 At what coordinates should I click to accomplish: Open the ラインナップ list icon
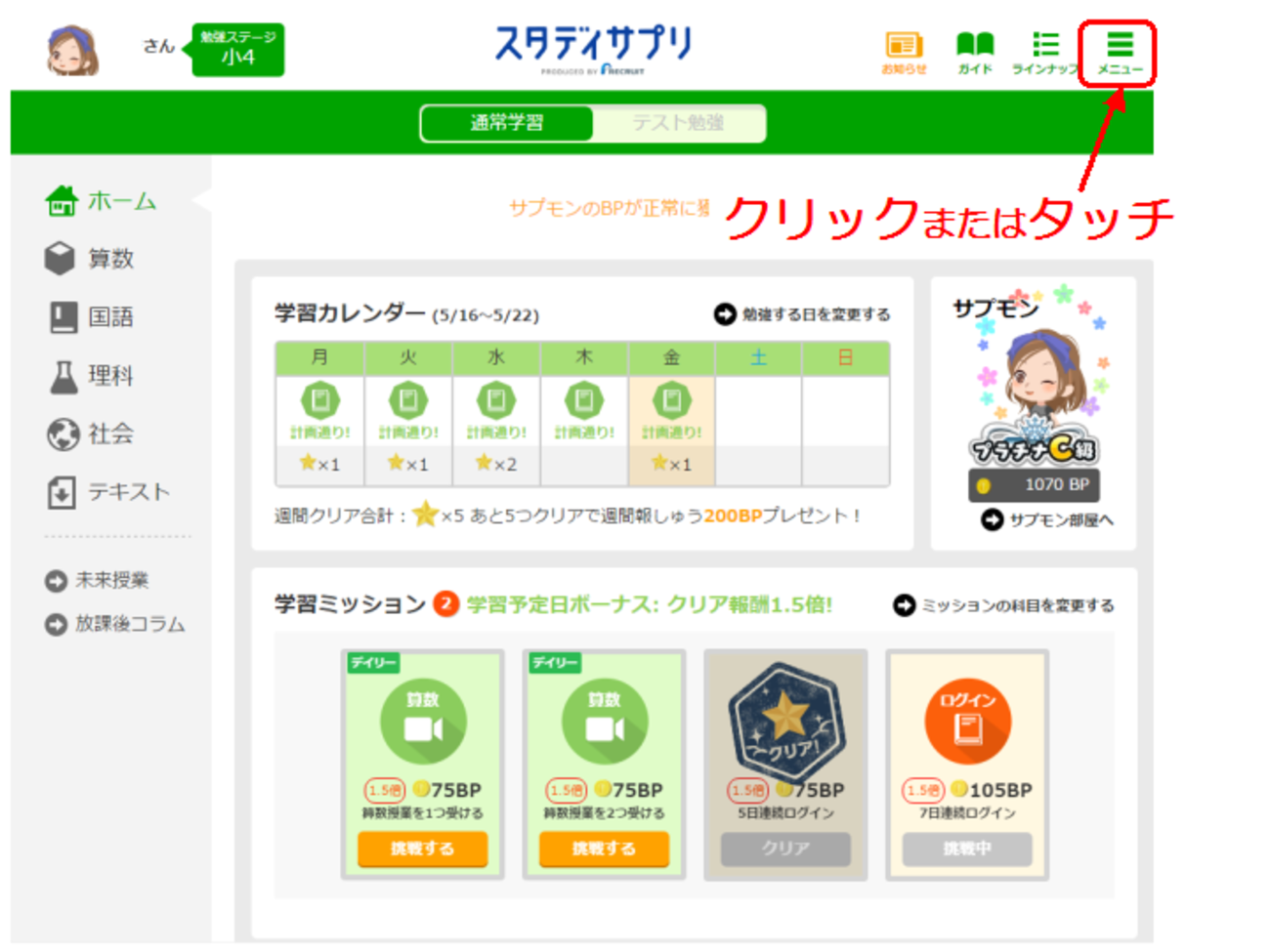coord(1045,53)
